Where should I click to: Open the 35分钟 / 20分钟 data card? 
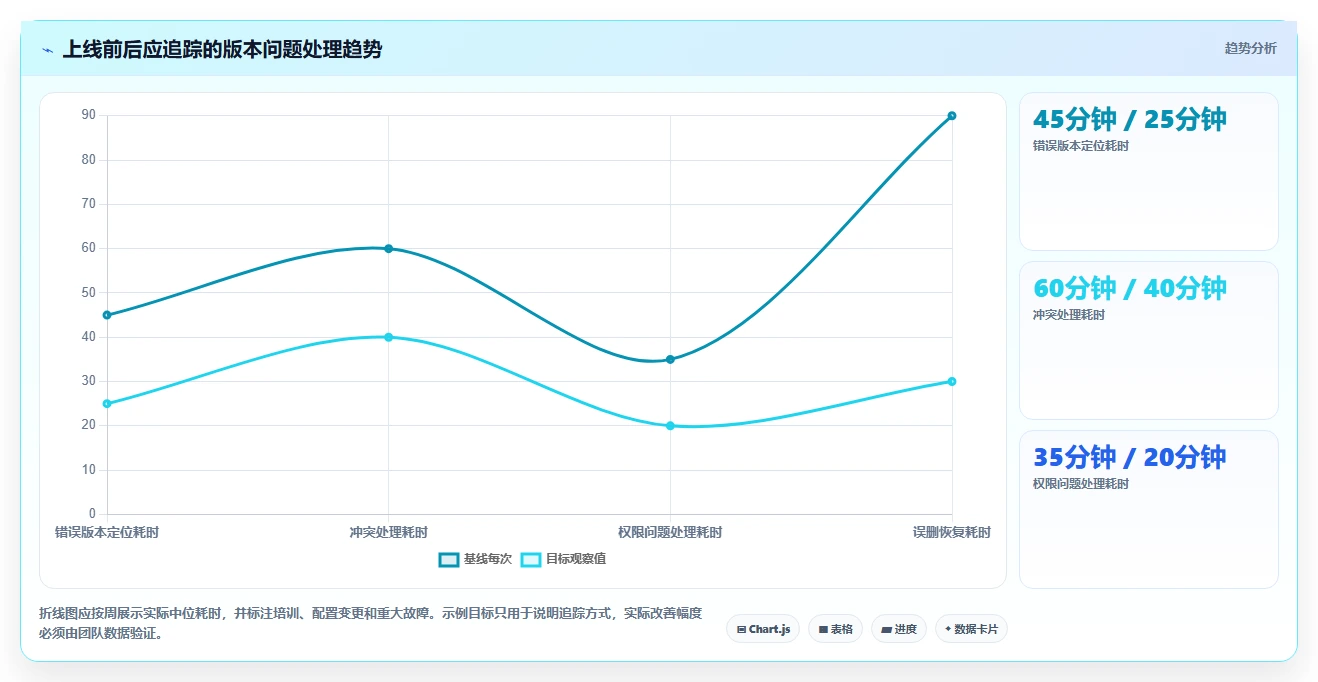click(x=1148, y=509)
